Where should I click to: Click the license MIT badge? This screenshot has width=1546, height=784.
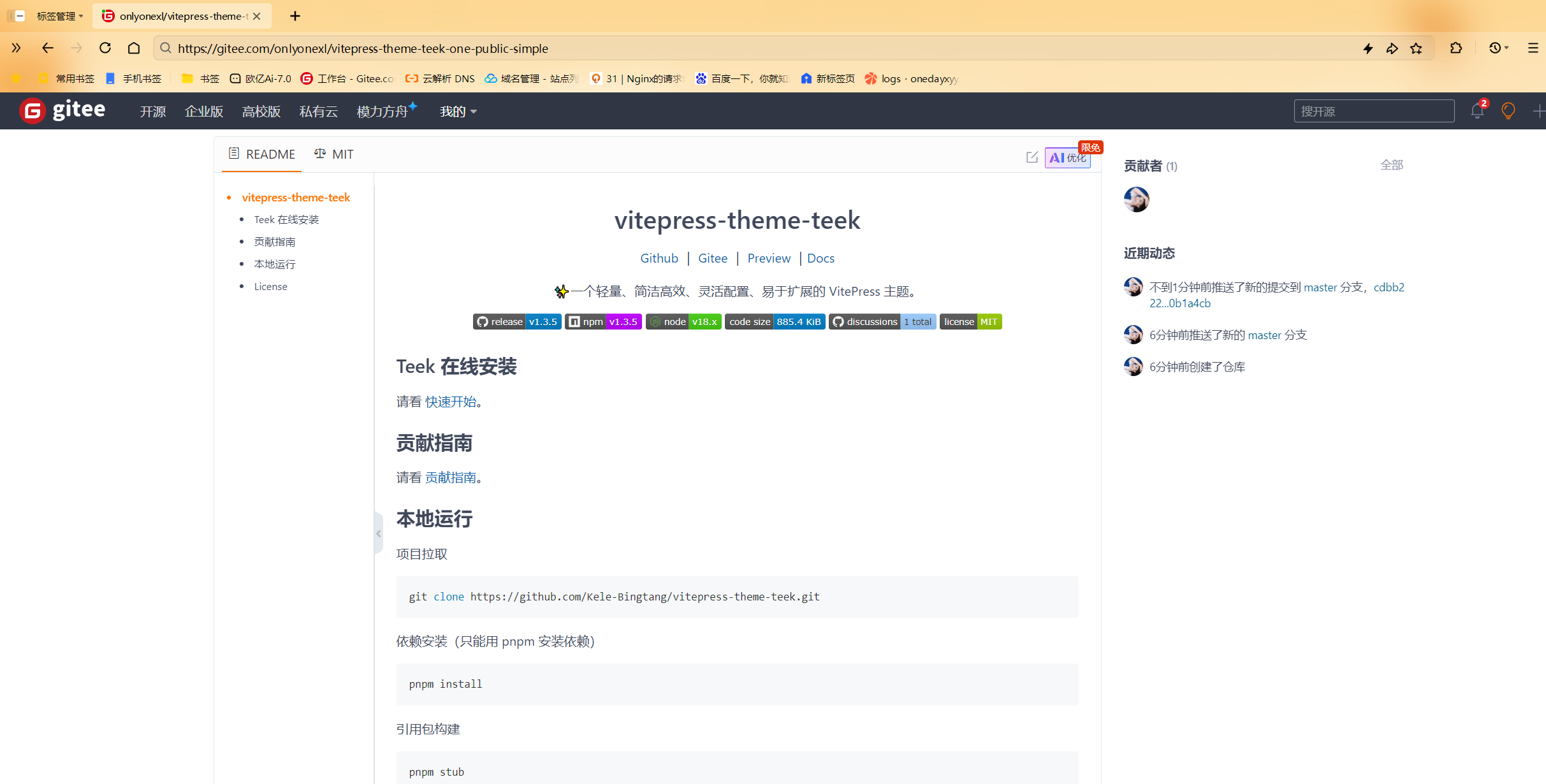click(x=971, y=322)
